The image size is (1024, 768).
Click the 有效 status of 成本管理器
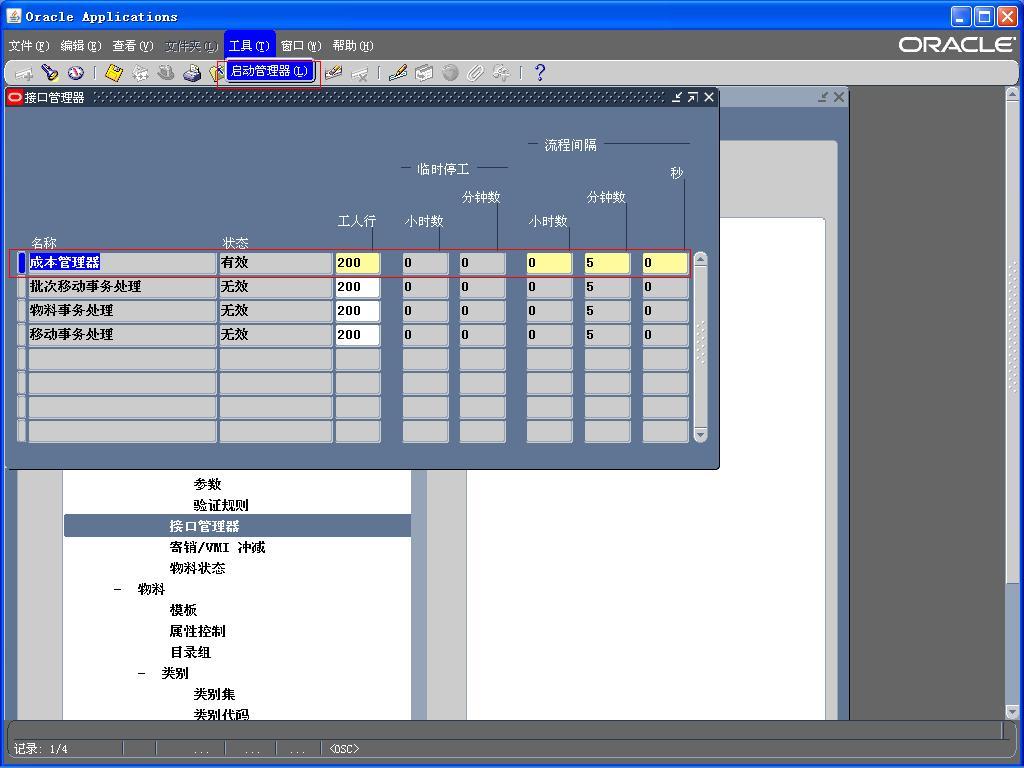coord(276,263)
